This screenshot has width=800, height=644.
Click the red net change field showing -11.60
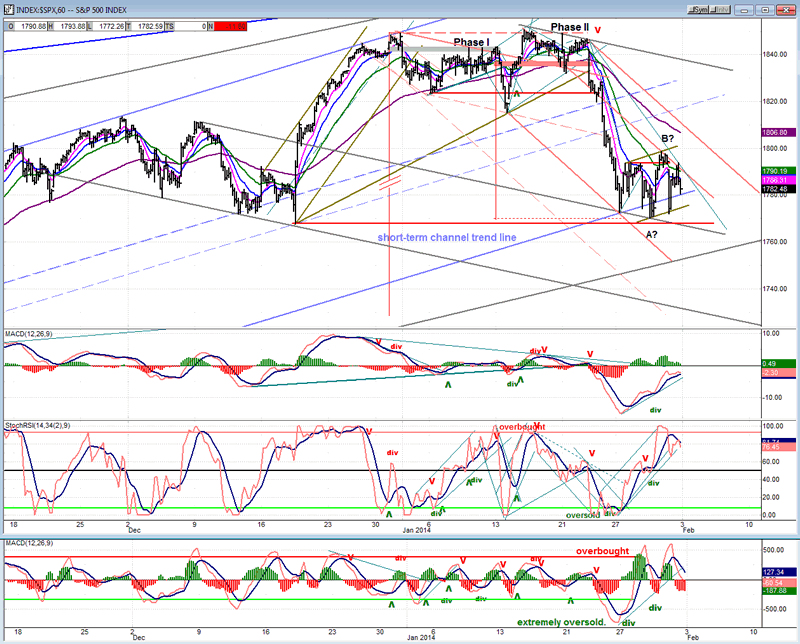coord(230,26)
